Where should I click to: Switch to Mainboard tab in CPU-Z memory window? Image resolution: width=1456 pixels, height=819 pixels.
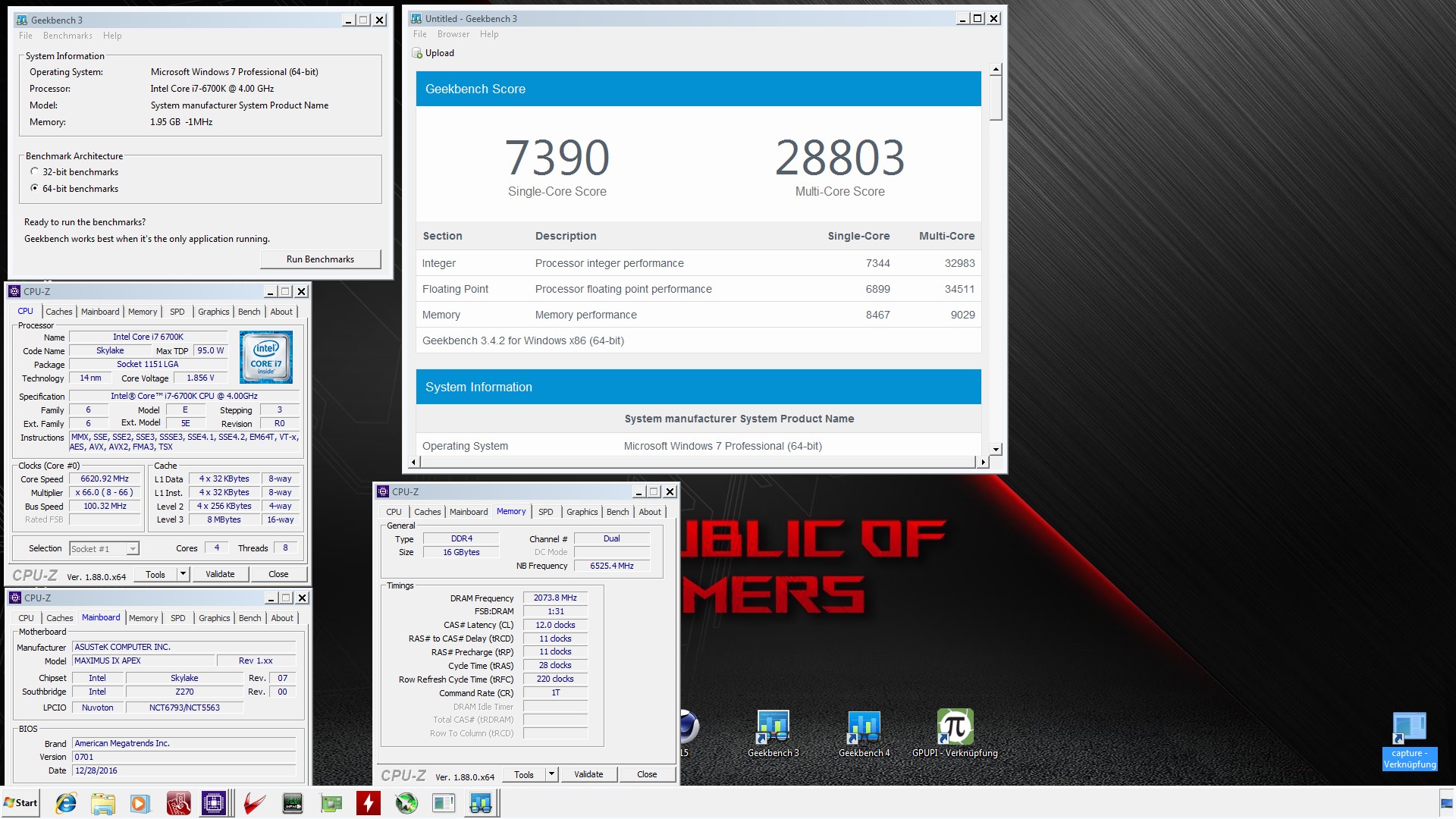469,512
